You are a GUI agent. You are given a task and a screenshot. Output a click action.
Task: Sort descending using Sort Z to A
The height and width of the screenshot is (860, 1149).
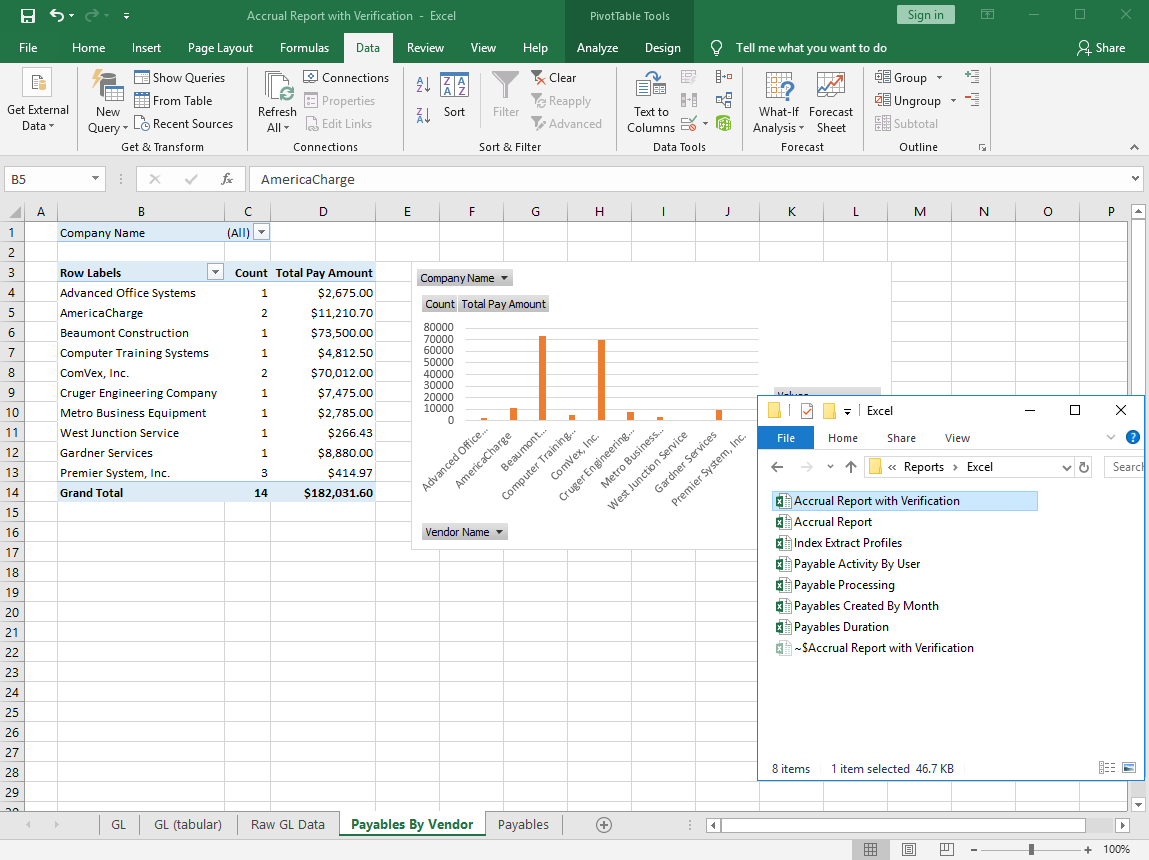pyautogui.click(x=422, y=117)
